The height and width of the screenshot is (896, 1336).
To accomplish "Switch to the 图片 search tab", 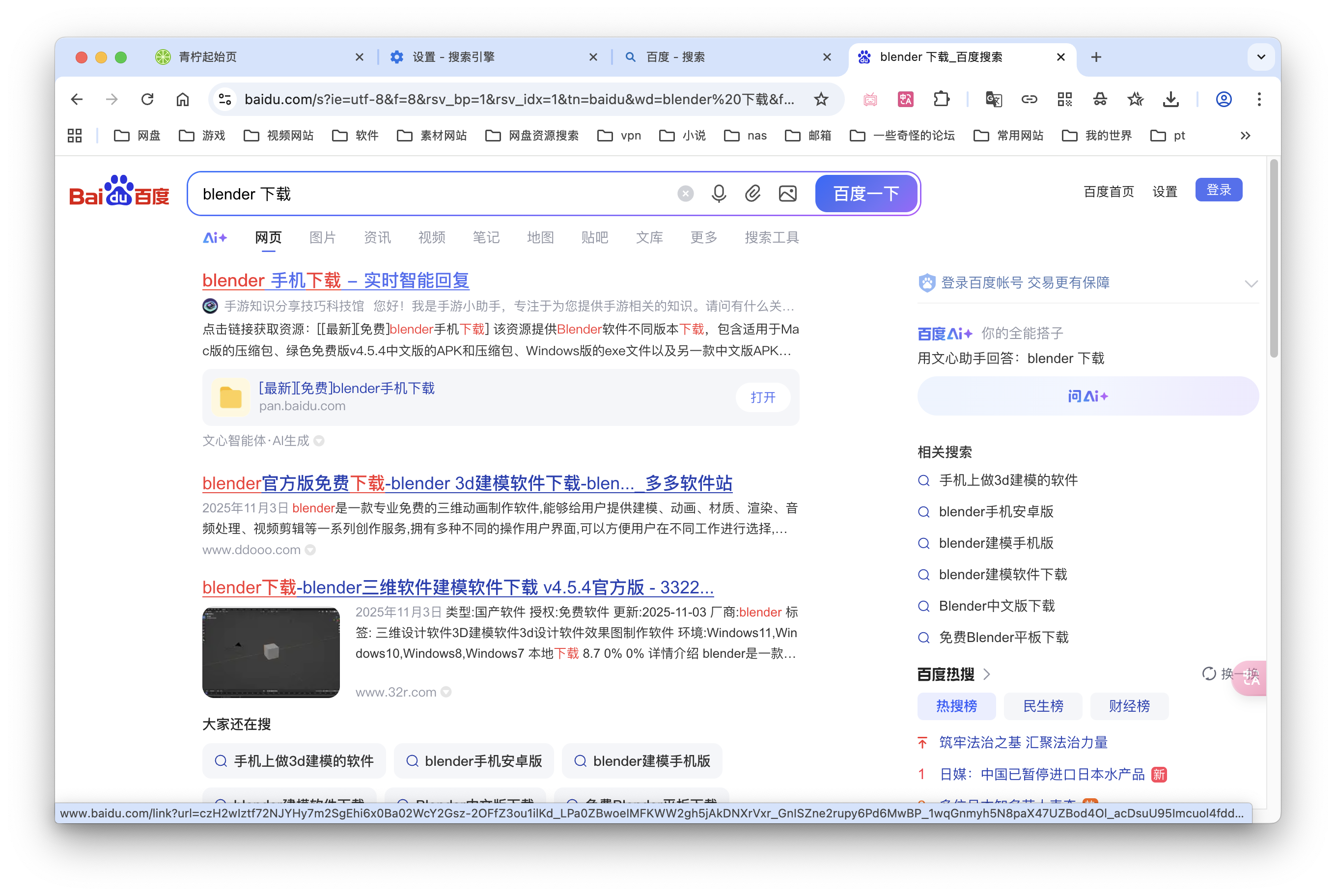I will (322, 238).
